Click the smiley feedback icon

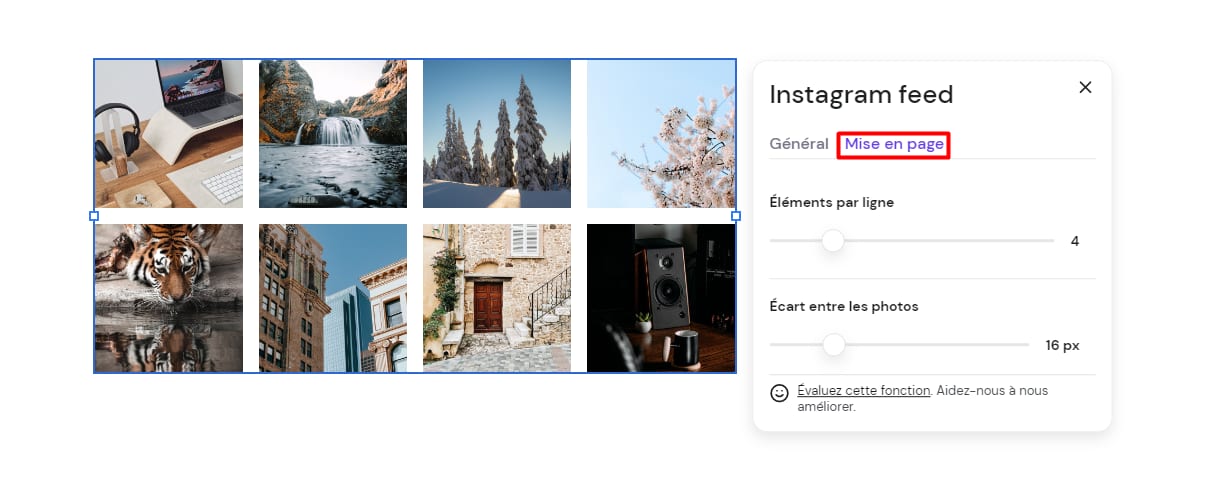click(x=780, y=393)
